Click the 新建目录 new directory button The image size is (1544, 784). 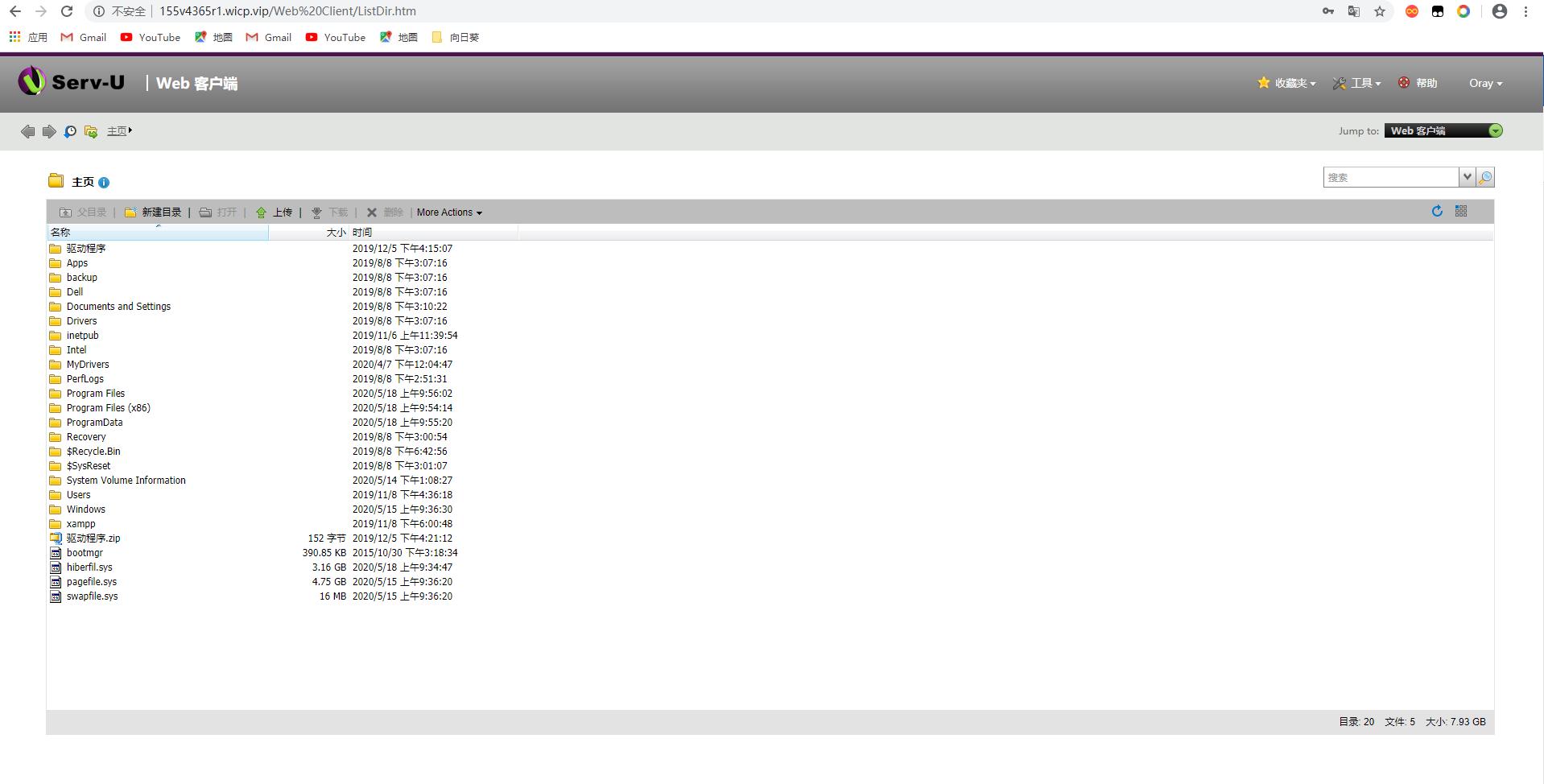coord(153,213)
